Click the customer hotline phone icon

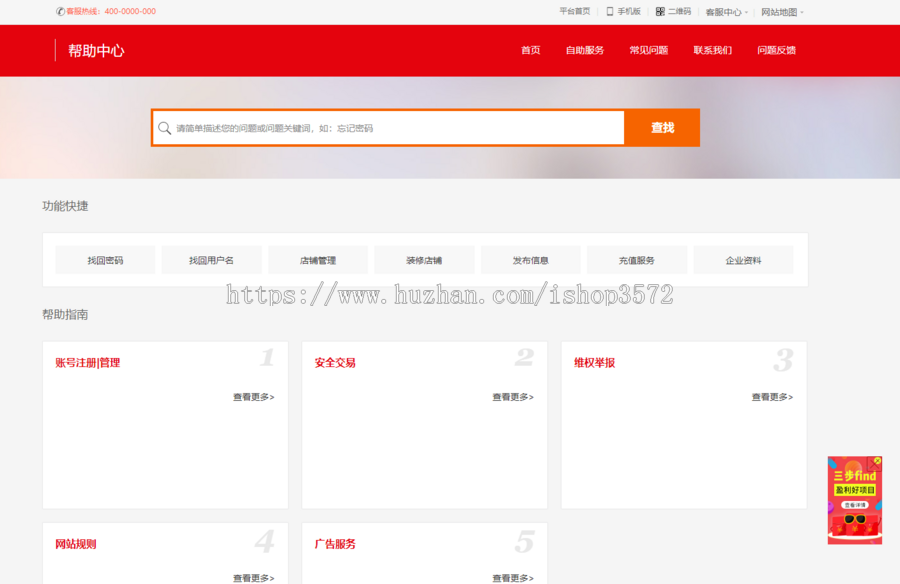(60, 11)
